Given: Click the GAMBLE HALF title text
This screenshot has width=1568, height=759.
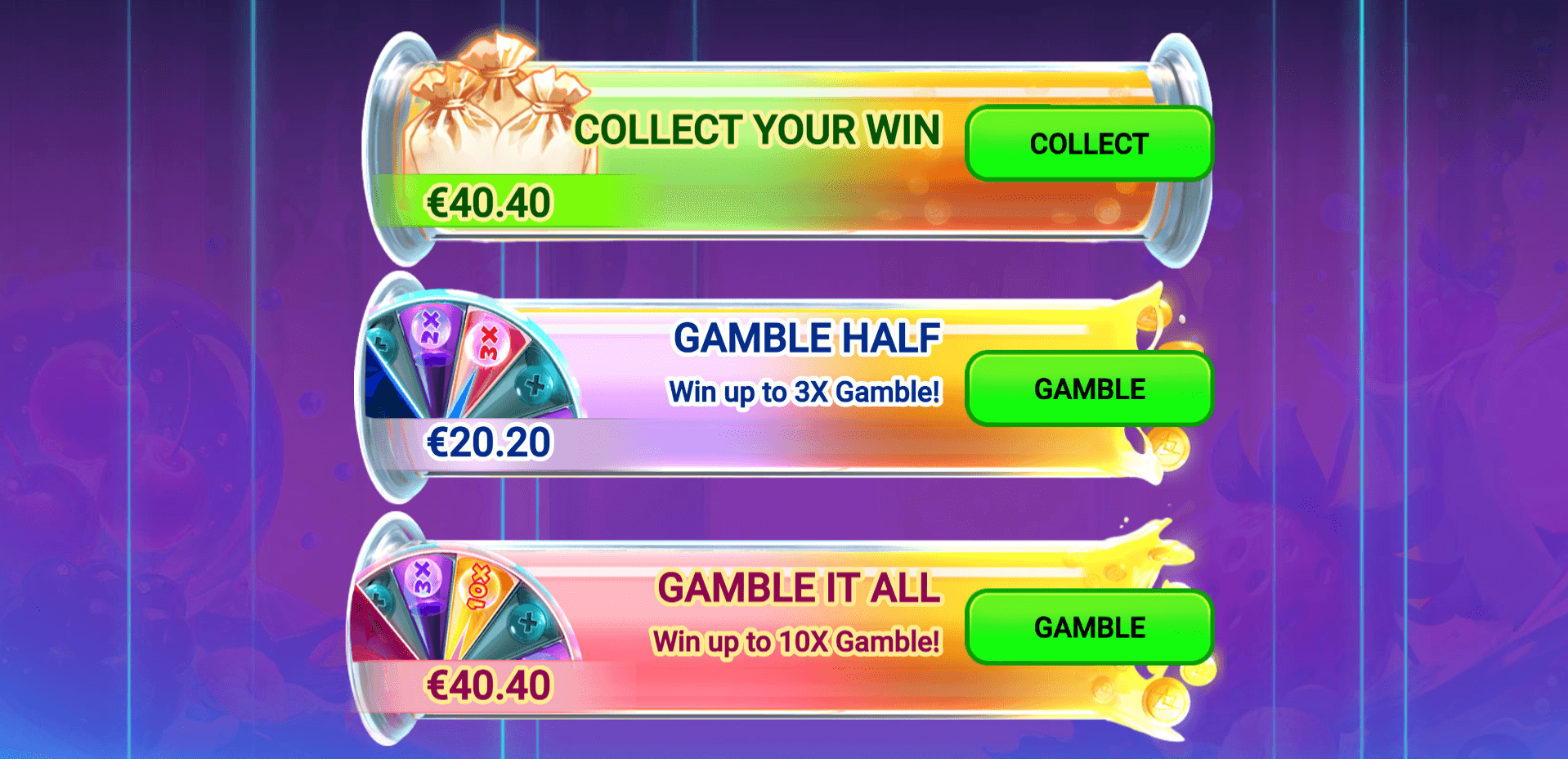Looking at the screenshot, I should (807, 338).
